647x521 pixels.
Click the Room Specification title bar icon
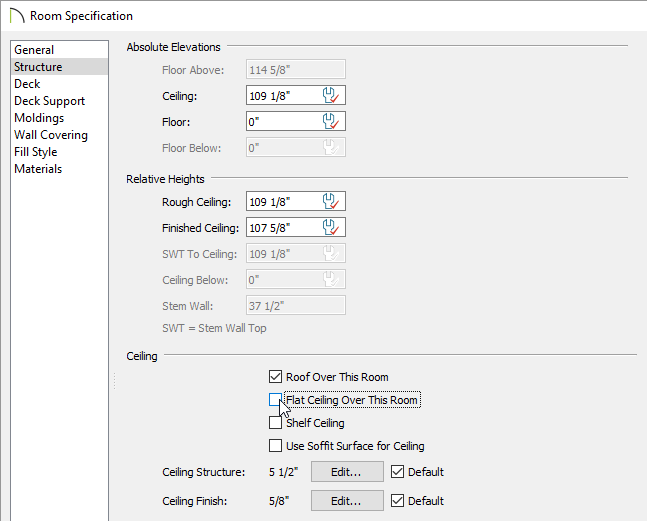(x=17, y=16)
